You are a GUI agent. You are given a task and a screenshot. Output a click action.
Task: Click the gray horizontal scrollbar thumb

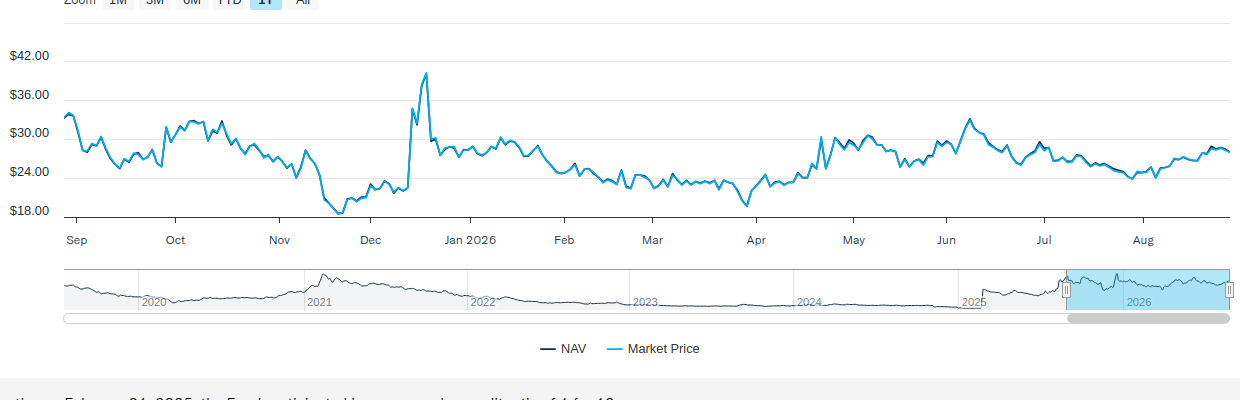pyautogui.click(x=1148, y=319)
